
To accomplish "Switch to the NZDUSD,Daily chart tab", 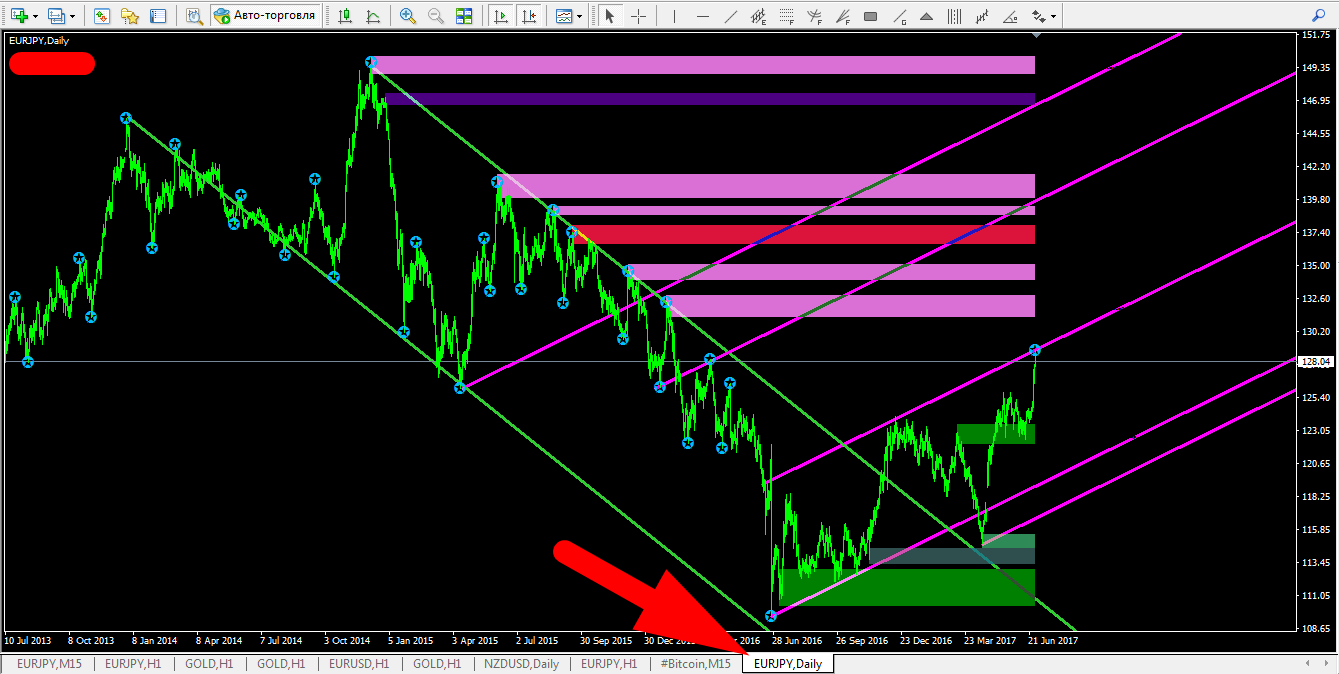I will tap(521, 663).
